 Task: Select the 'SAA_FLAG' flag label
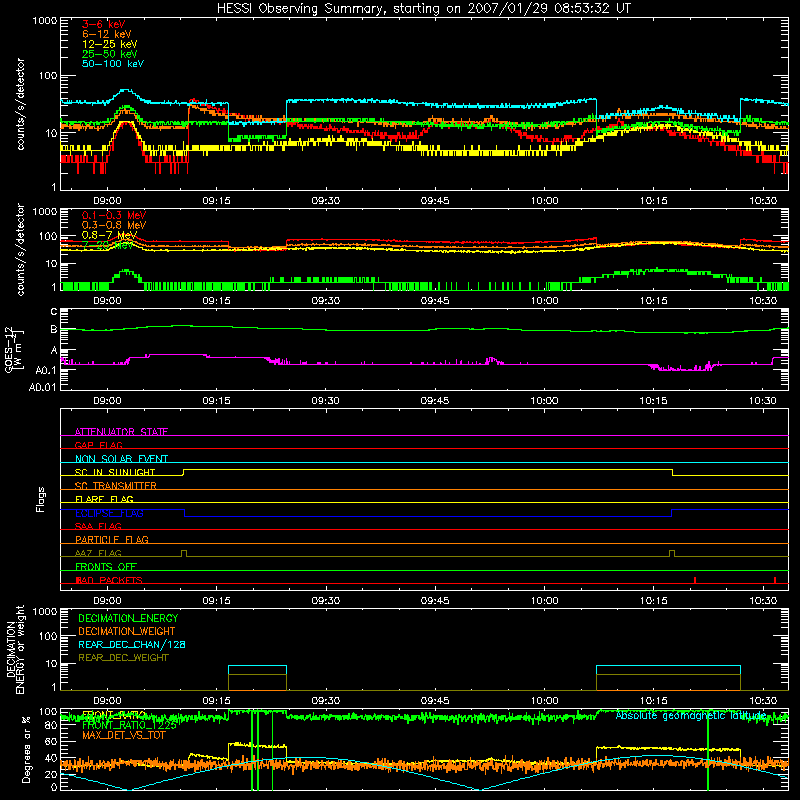point(98,526)
